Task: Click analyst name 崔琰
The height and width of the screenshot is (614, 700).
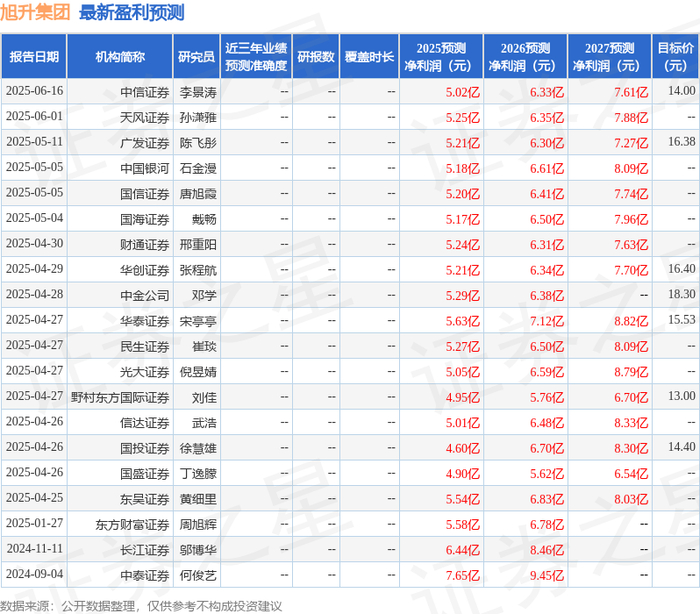Action: pos(204,347)
